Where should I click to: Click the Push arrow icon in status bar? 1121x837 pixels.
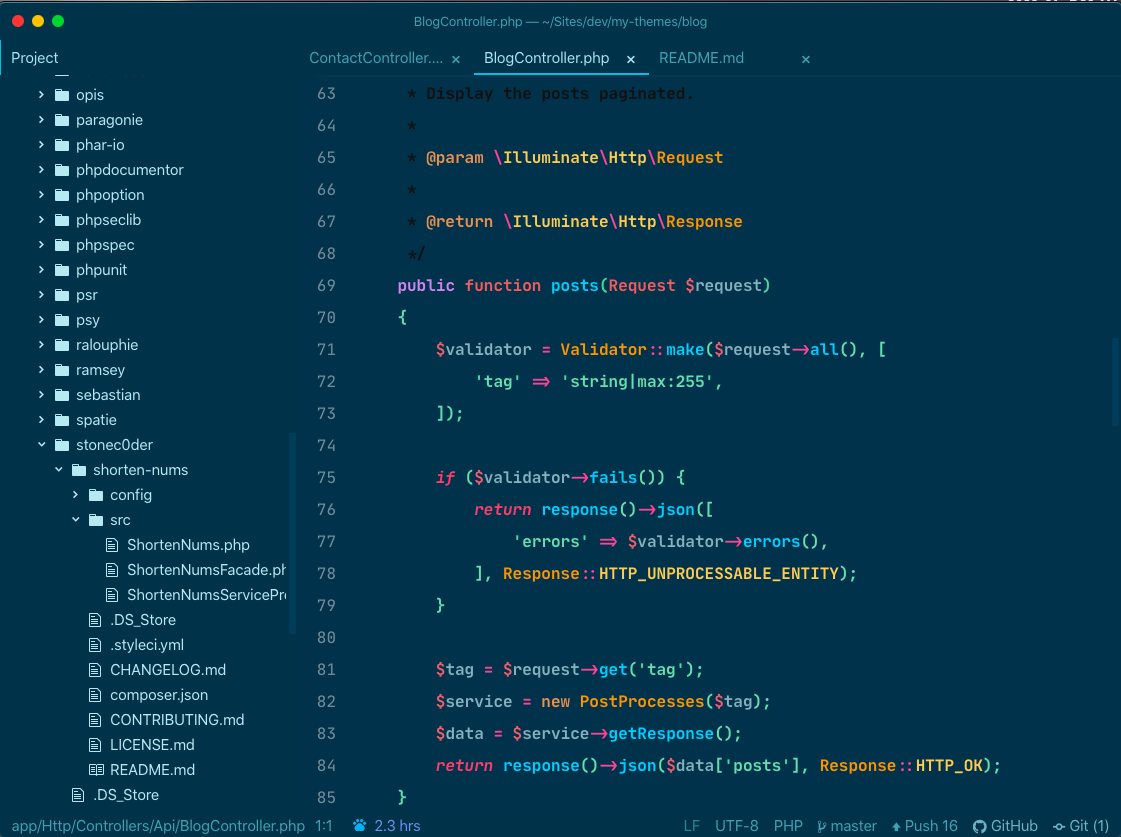[x=896, y=826]
